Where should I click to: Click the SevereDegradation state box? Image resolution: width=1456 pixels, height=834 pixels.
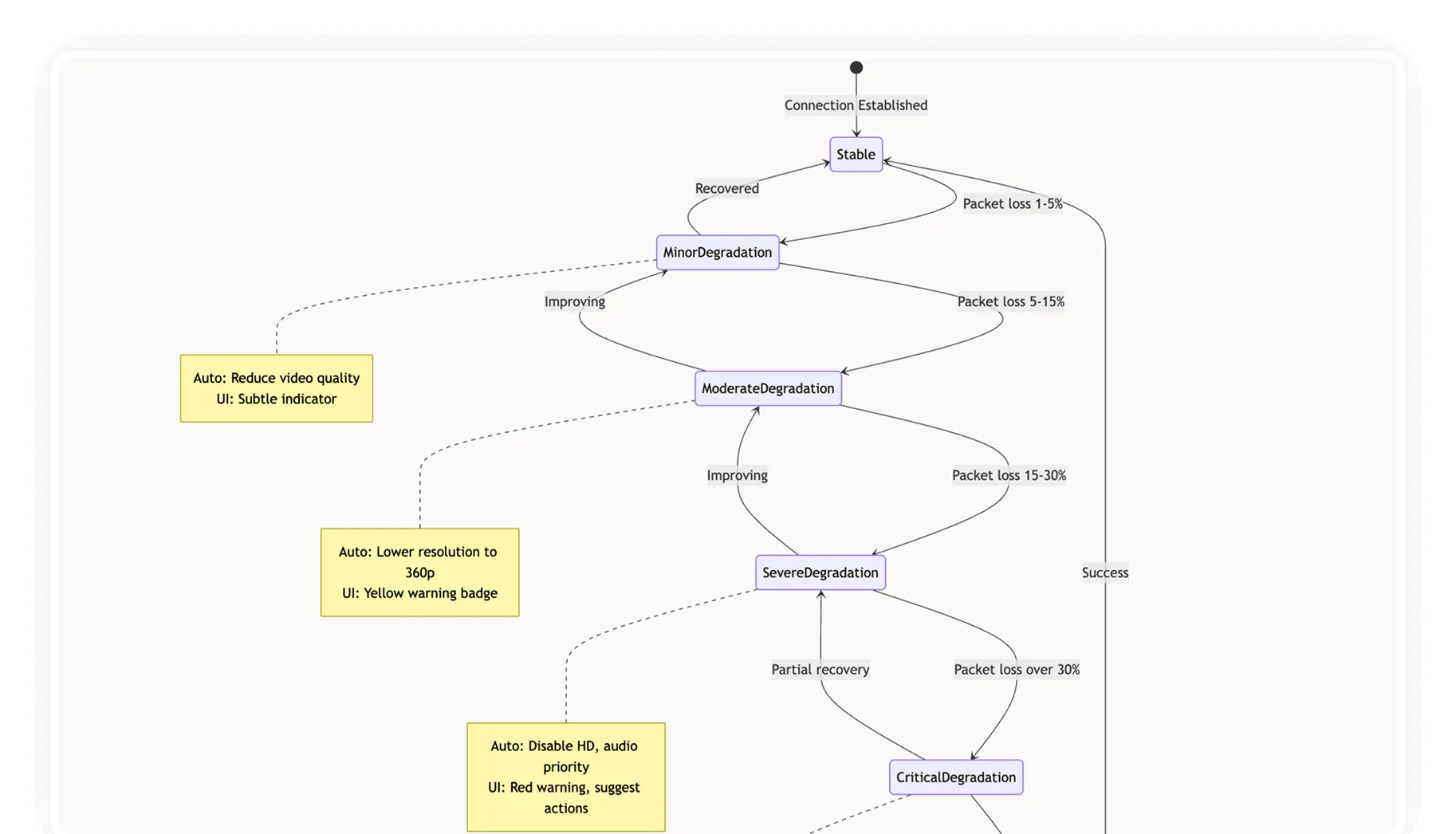820,572
